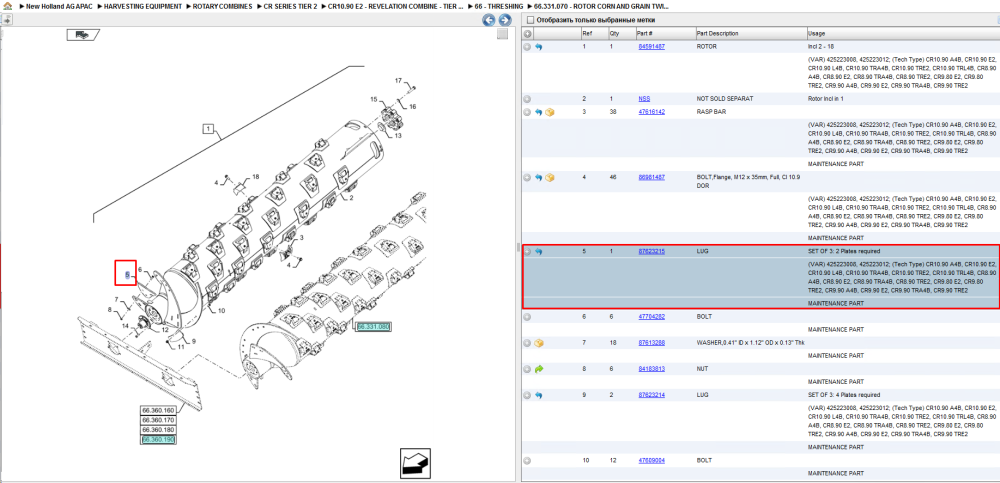Click the package box icon in the WASHER row

pyautogui.click(x=539, y=343)
